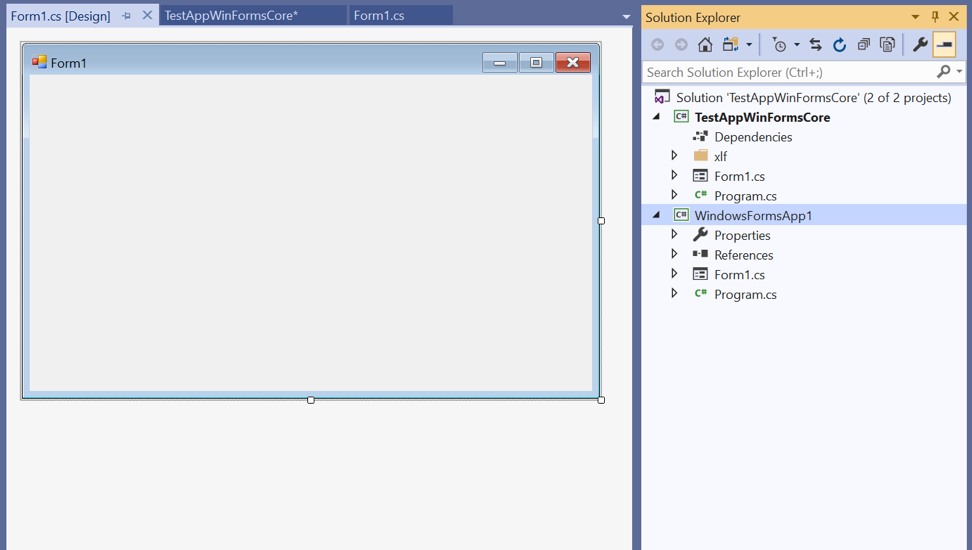The image size is (972, 550).
Task: Click the Back navigation arrow in Solution Explorer
Action: pyautogui.click(x=658, y=45)
